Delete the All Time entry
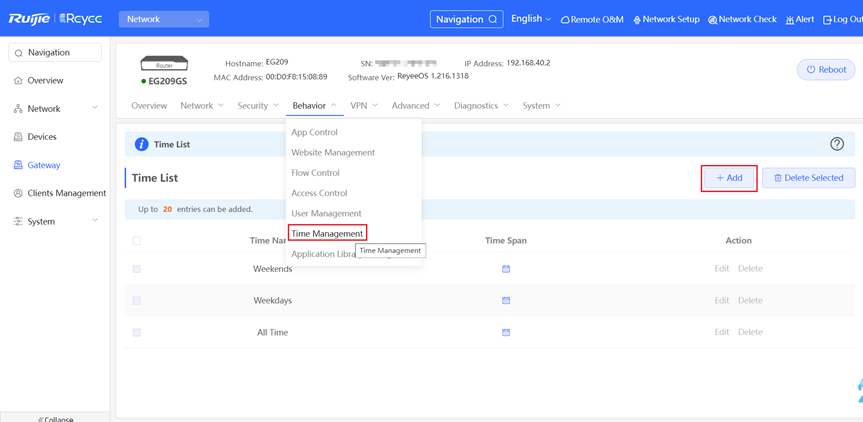863x422 pixels. (x=750, y=332)
